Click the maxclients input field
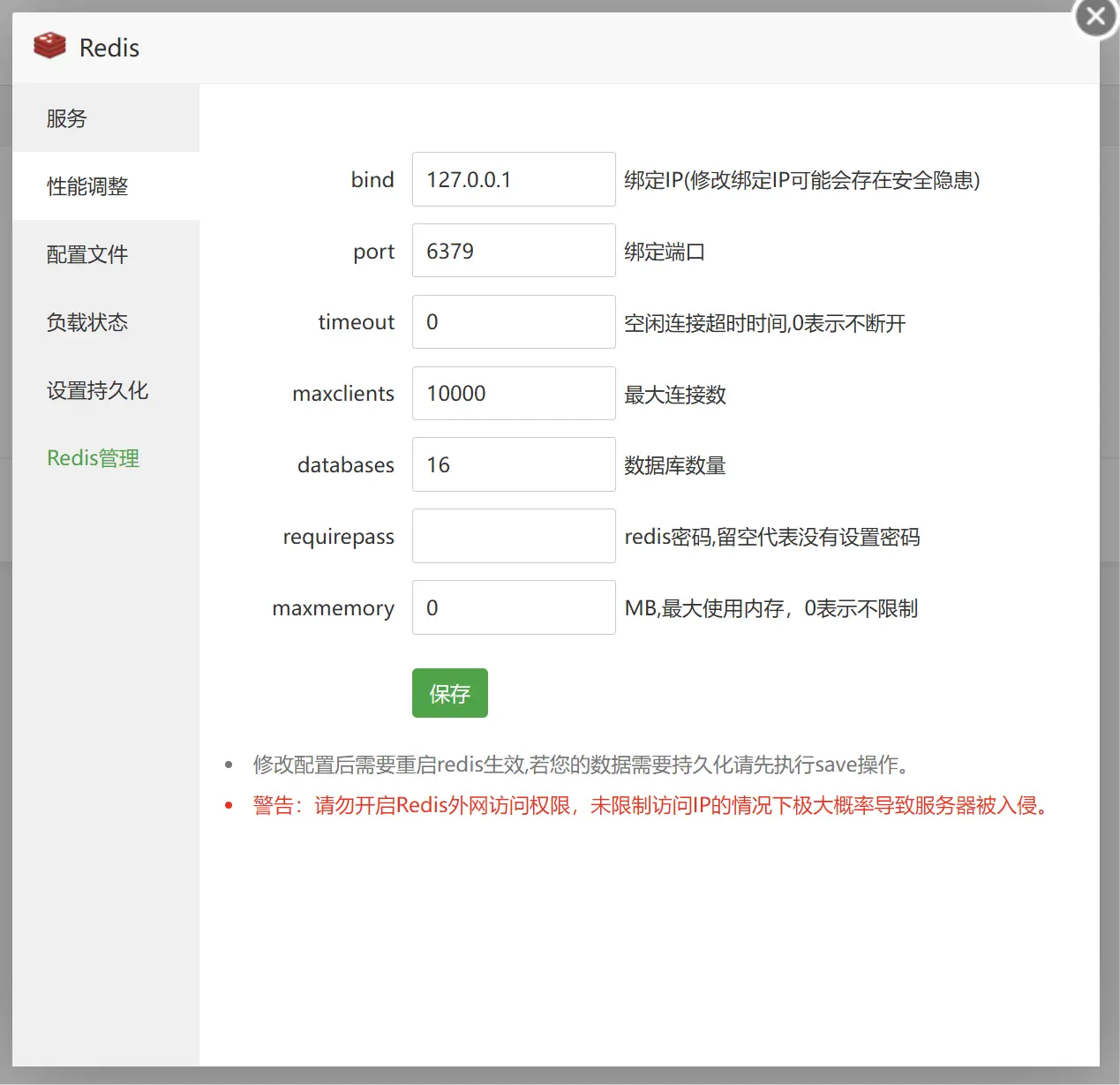1120x1085 pixels. (514, 394)
